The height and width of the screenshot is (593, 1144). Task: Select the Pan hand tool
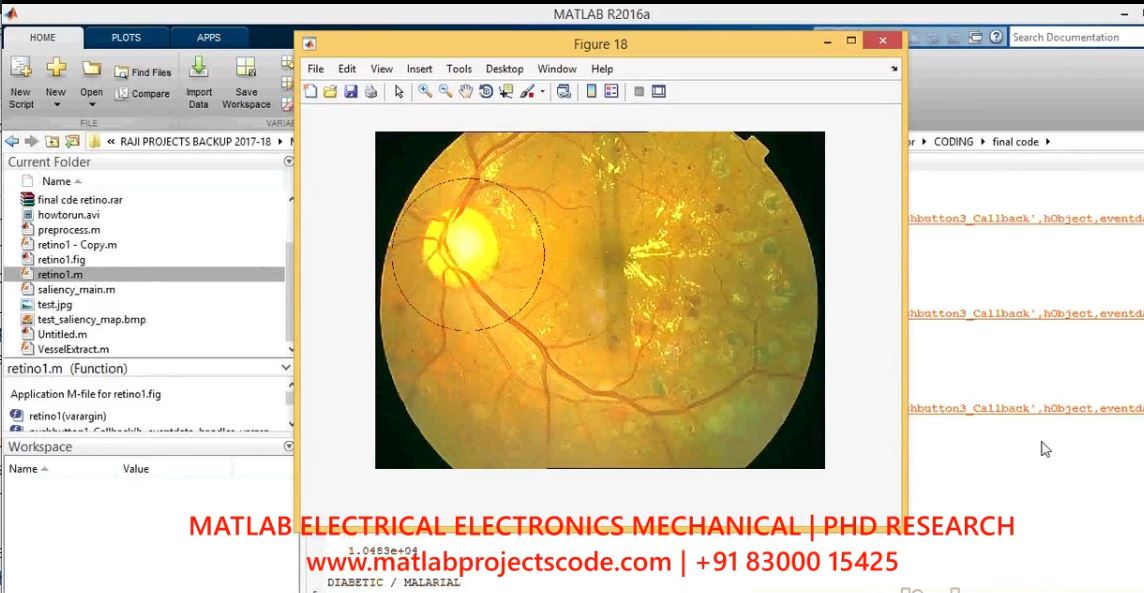pos(466,91)
